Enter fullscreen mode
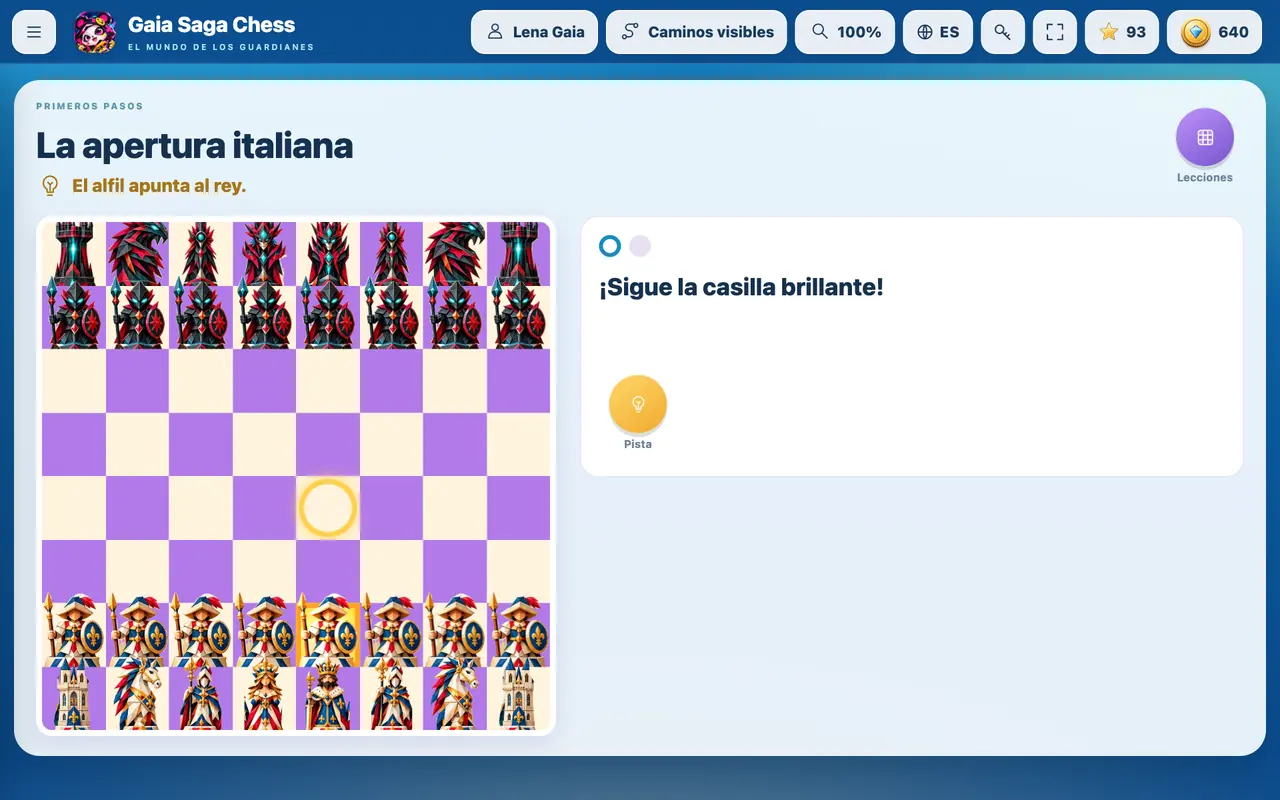 pyautogui.click(x=1055, y=32)
